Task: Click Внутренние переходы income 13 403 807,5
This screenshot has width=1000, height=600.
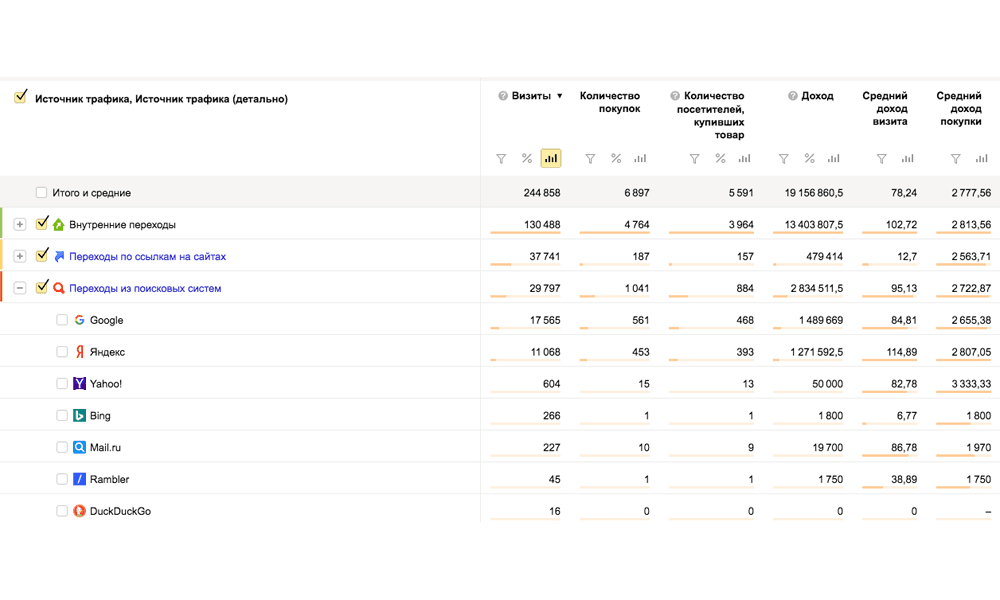Action: (814, 224)
